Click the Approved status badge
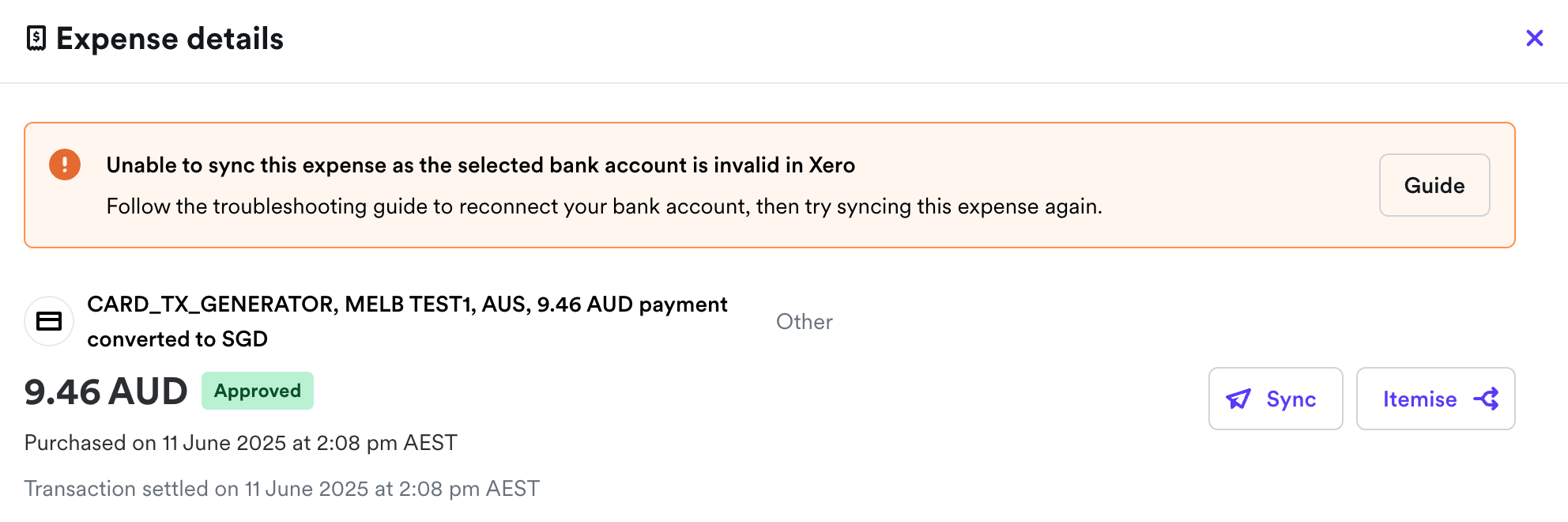The height and width of the screenshot is (522, 1568). [x=258, y=391]
